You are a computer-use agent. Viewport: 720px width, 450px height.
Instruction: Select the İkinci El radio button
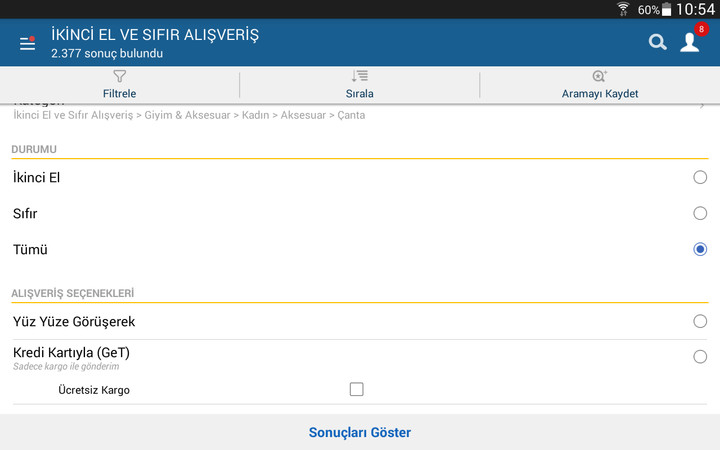tap(700, 178)
